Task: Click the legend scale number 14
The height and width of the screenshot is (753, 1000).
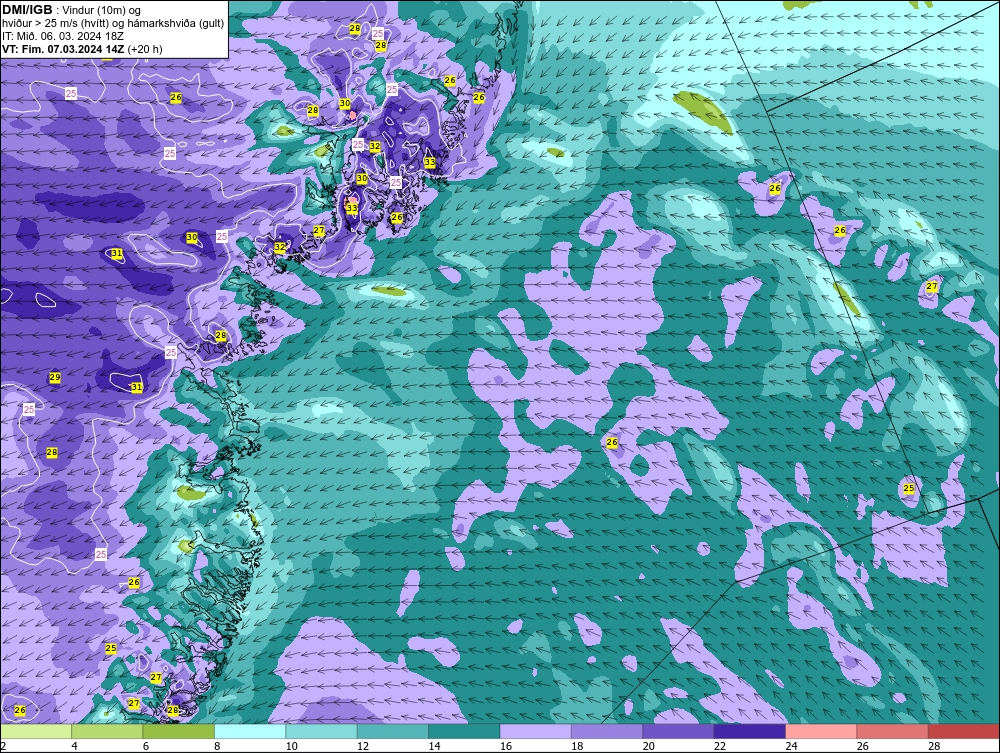Action: pyautogui.click(x=434, y=746)
